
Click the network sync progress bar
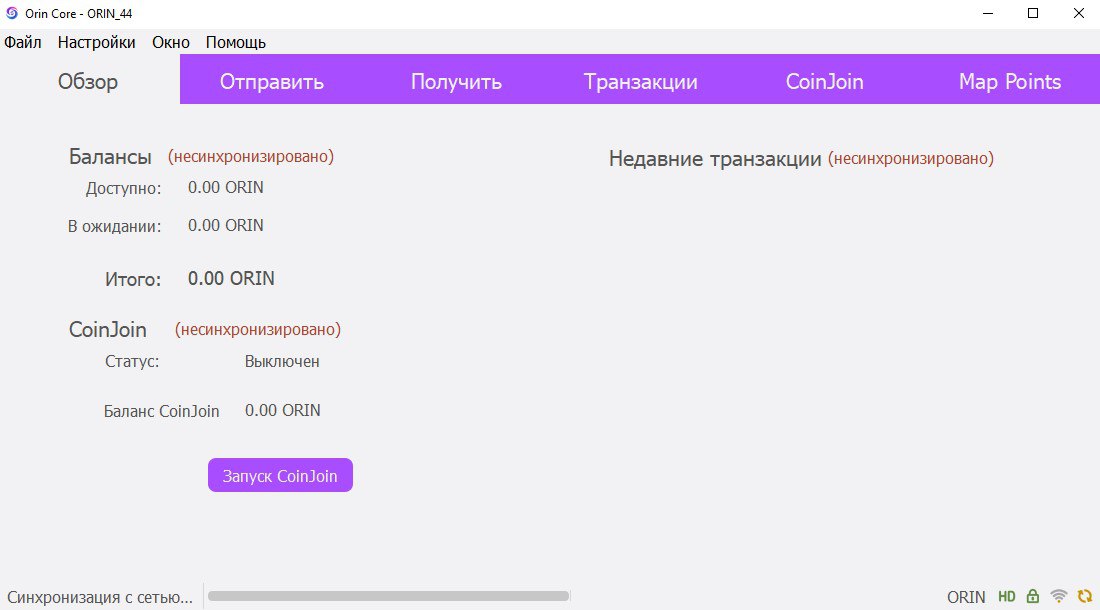[x=388, y=596]
